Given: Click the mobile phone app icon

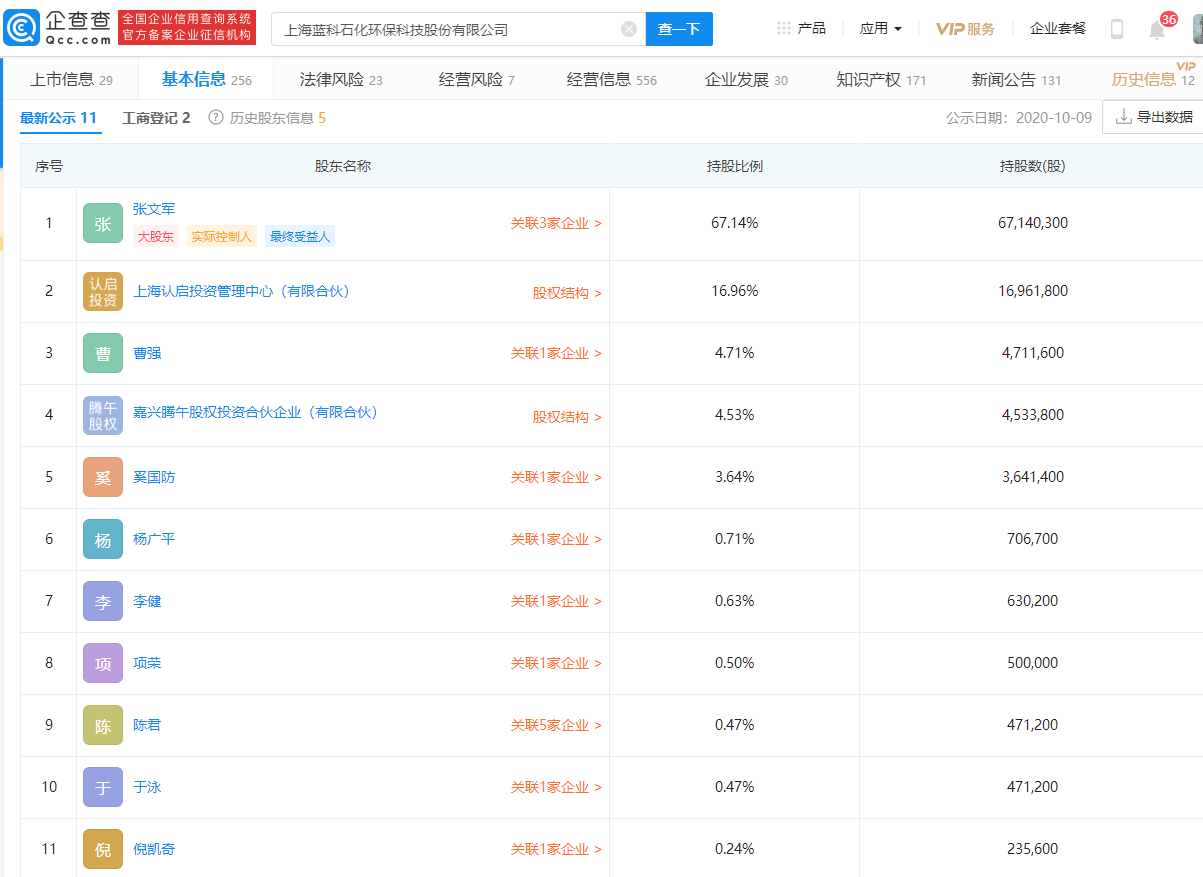Looking at the screenshot, I should pos(1116,28).
